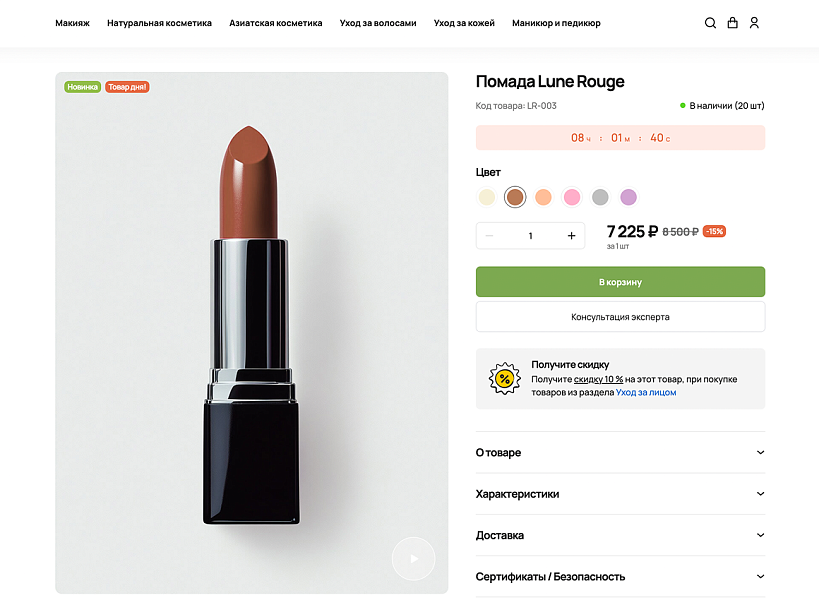This screenshot has width=819, height=600.
Task: Open the Макияж menu item
Action: click(72, 22)
